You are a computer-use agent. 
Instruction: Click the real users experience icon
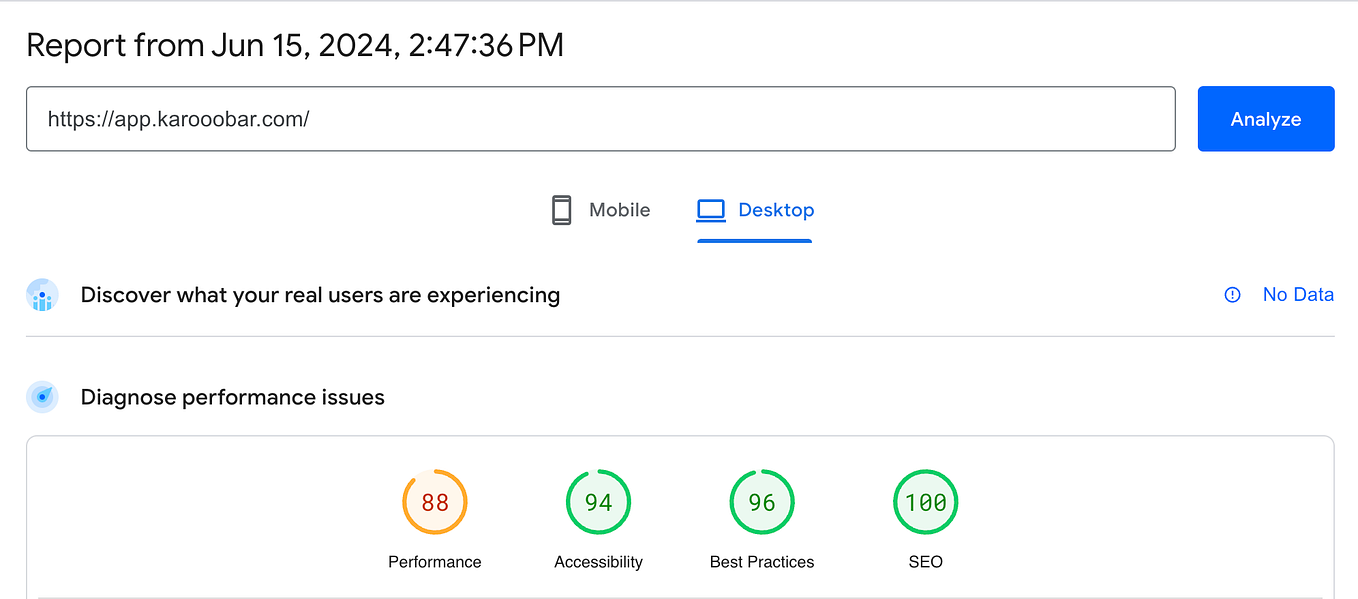[x=42, y=296]
